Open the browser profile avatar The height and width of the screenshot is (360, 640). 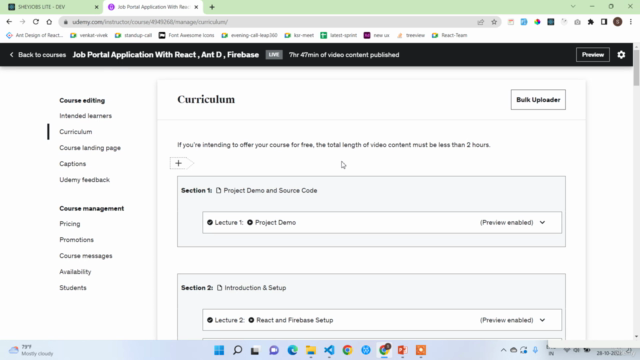pyautogui.click(x=617, y=22)
